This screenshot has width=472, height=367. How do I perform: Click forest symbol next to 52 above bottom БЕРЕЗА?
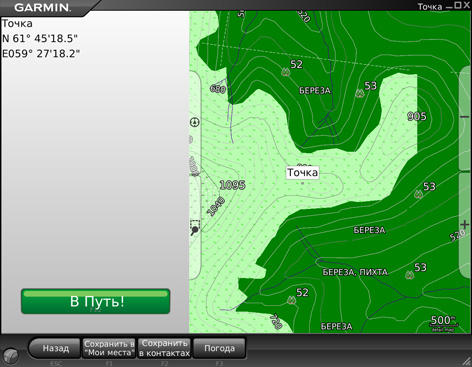pos(292,300)
